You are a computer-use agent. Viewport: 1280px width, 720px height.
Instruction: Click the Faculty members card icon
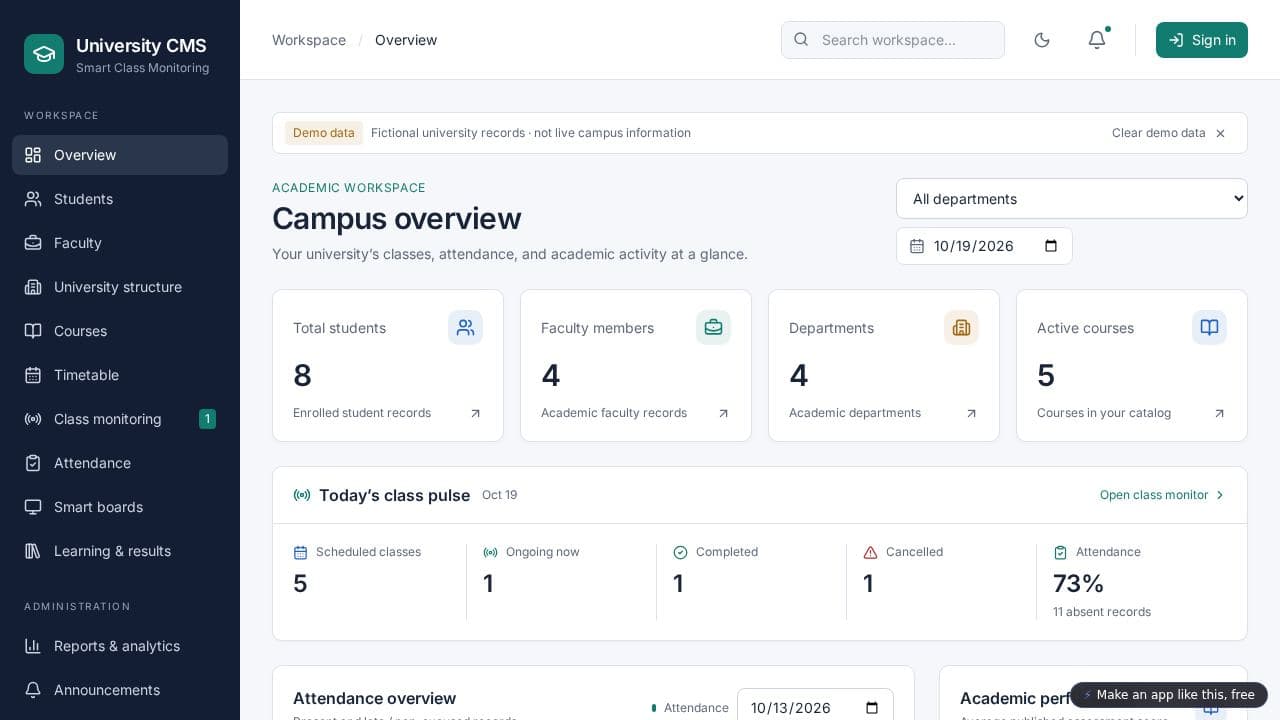pyautogui.click(x=713, y=327)
